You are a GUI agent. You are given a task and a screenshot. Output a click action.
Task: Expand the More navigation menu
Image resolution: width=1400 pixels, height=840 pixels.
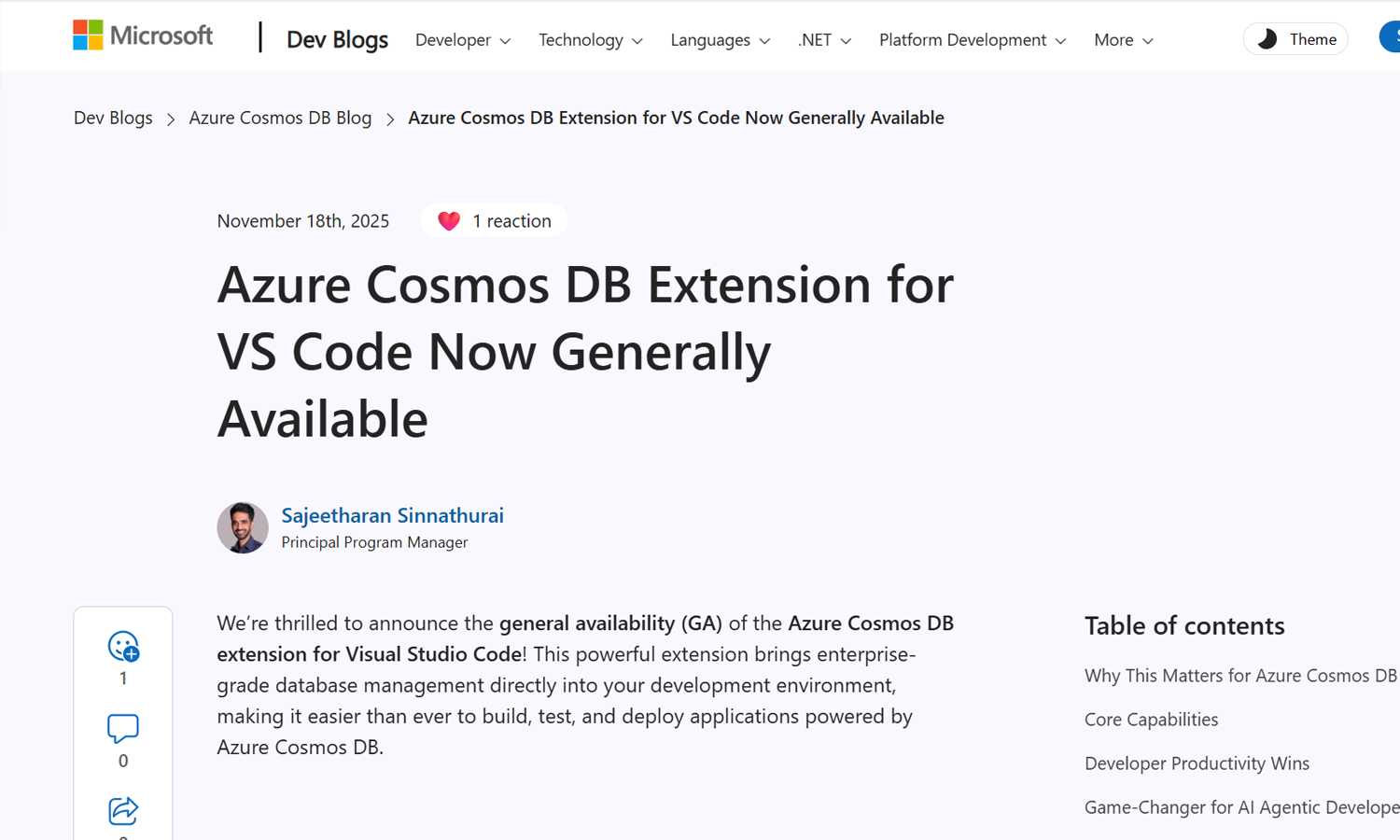coord(1124,40)
